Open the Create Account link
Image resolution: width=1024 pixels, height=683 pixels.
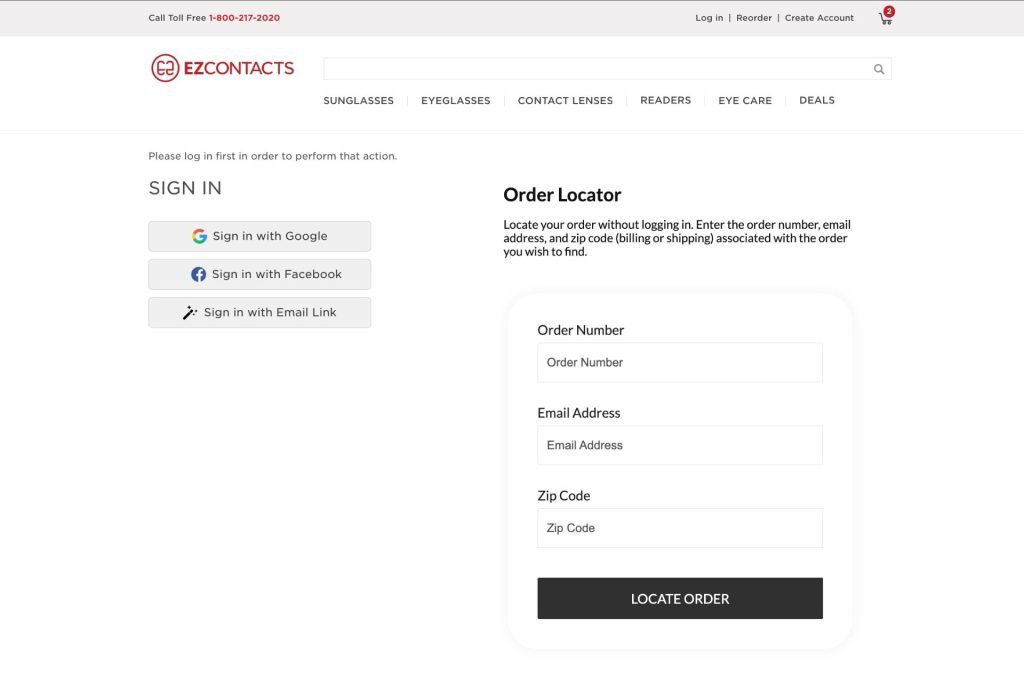coord(819,17)
